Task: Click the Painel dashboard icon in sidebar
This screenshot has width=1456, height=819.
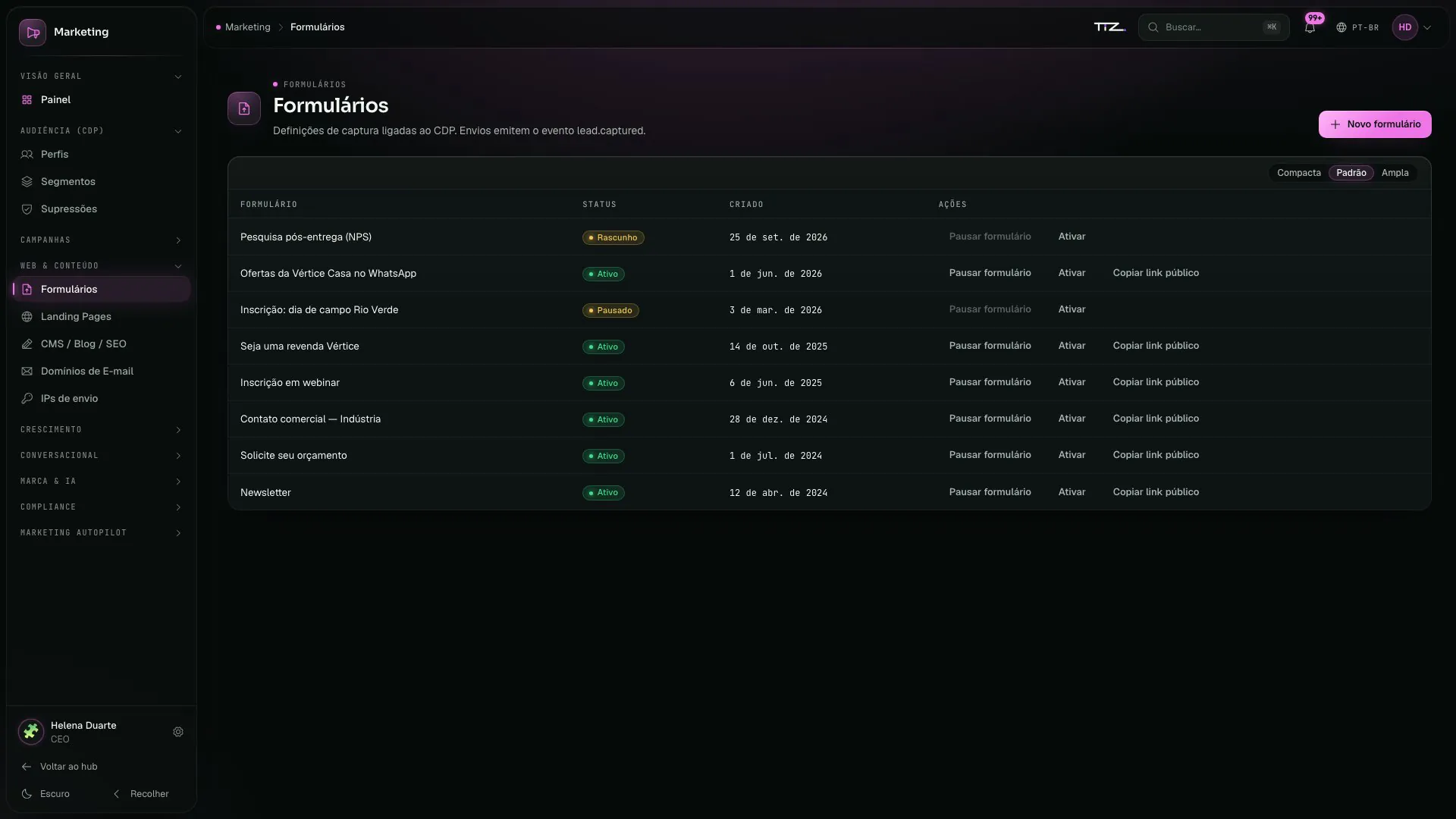Action: 27,100
